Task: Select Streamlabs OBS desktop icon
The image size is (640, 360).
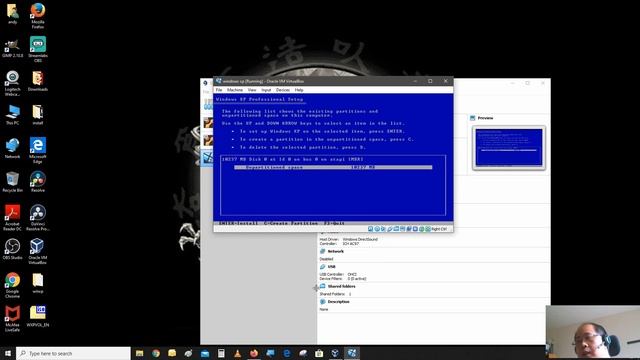Action: (x=38, y=49)
